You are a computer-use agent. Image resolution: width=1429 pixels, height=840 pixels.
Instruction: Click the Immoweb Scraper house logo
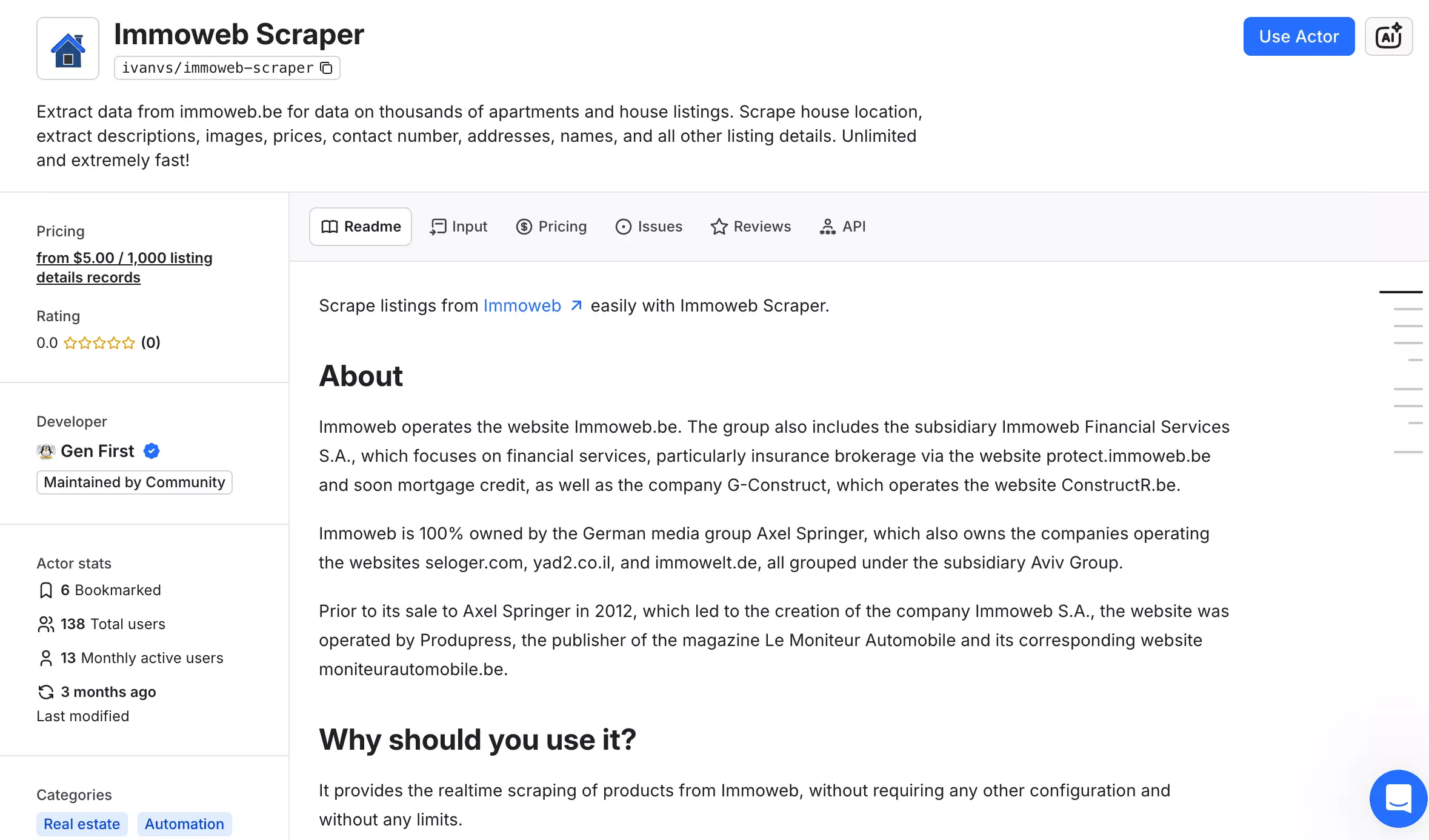[x=68, y=48]
